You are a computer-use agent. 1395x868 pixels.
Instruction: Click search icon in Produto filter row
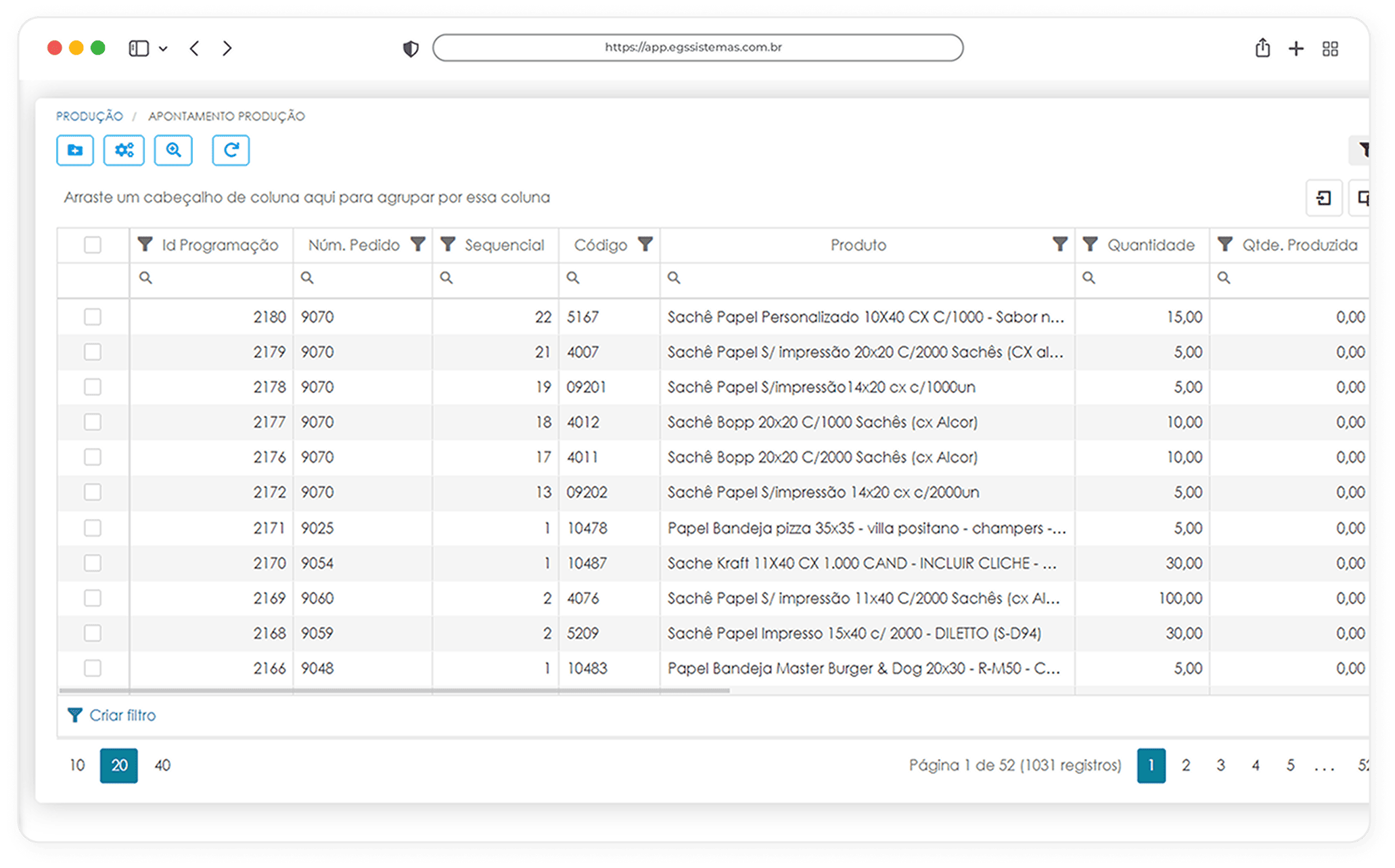coord(674,278)
